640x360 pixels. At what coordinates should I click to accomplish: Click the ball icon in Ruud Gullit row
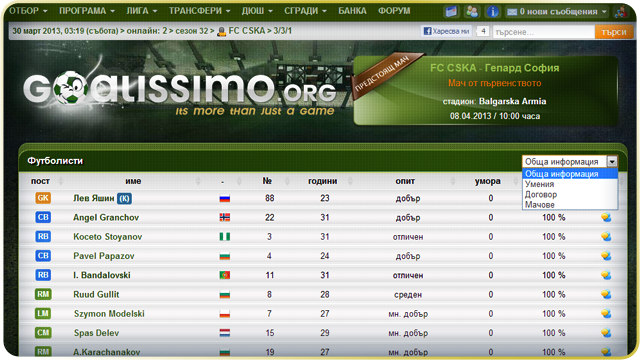(x=606, y=294)
